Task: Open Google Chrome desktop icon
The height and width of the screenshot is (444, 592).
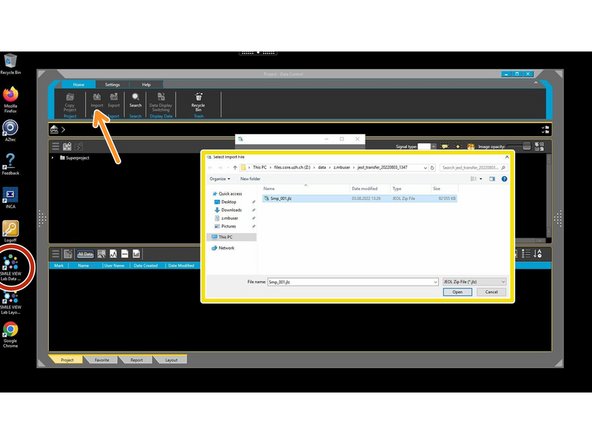Action: 10,335
